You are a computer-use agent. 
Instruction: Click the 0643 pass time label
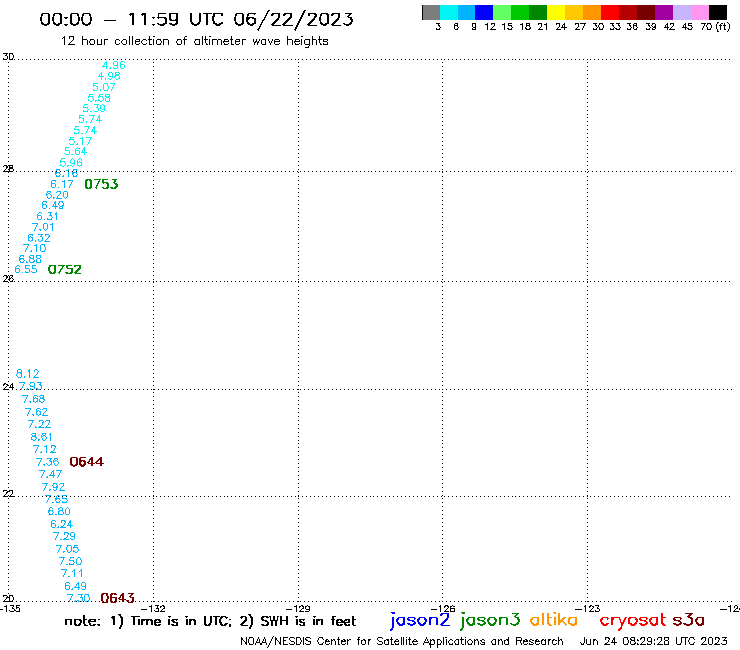(118, 598)
